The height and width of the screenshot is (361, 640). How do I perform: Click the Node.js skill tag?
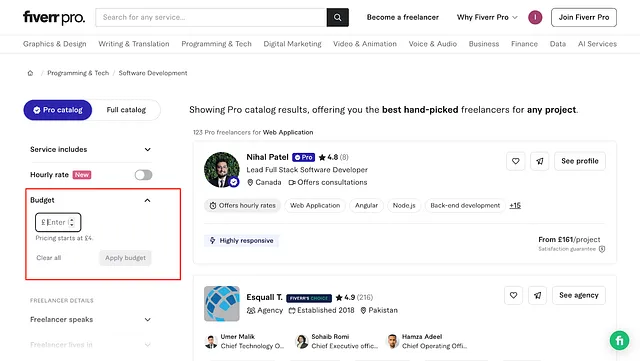(x=404, y=205)
